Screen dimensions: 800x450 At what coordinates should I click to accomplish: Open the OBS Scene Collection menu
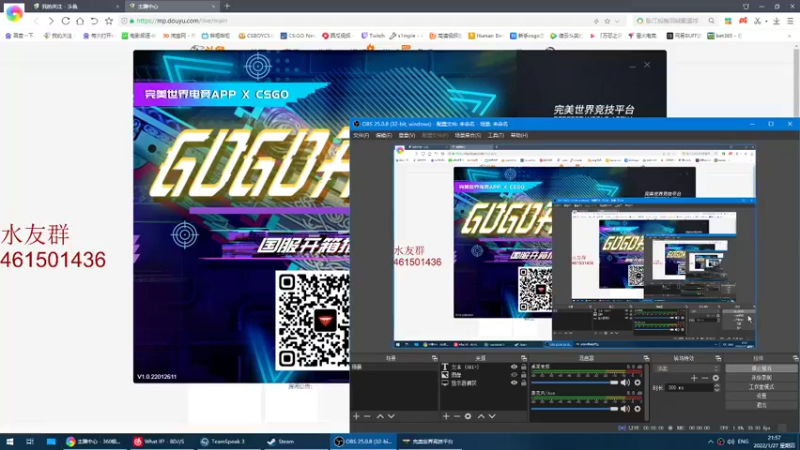(x=468, y=135)
